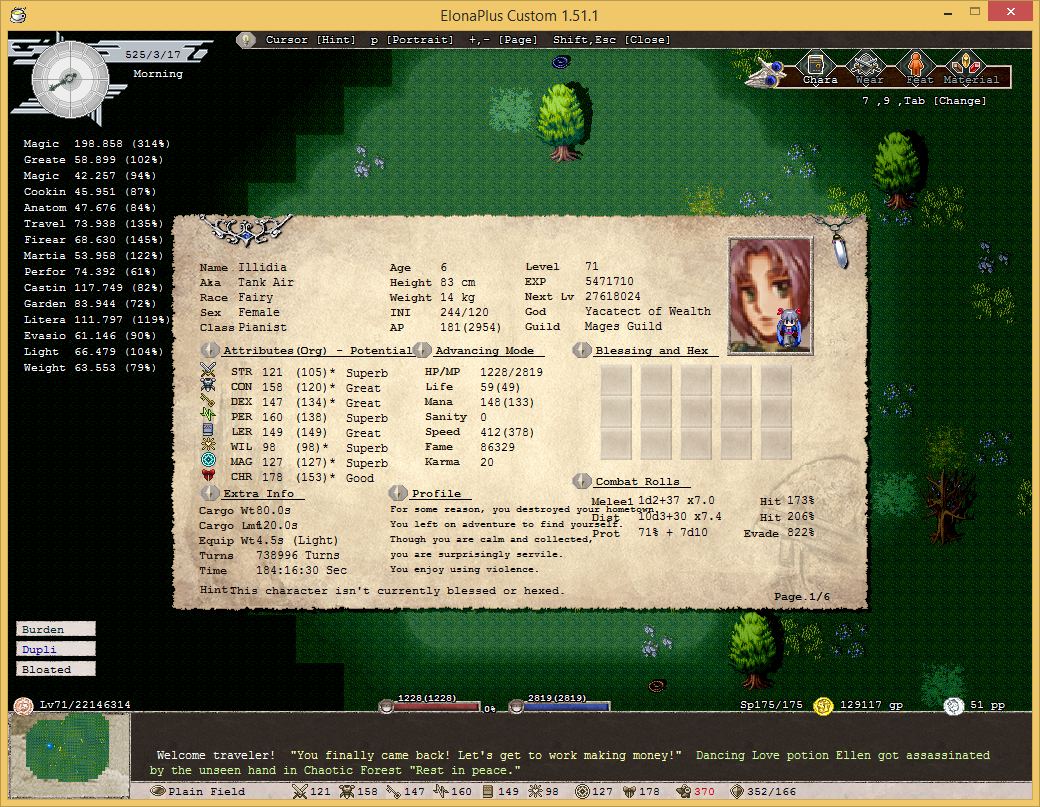Click the Extra Info header bullet

point(210,493)
